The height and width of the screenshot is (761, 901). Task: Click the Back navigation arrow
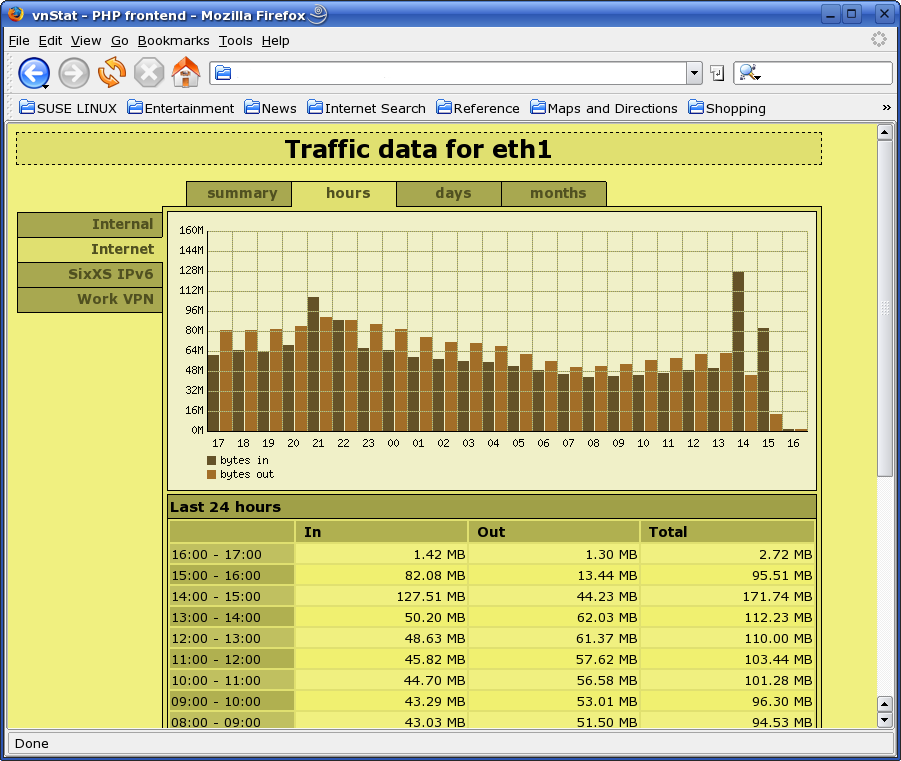tap(34, 73)
